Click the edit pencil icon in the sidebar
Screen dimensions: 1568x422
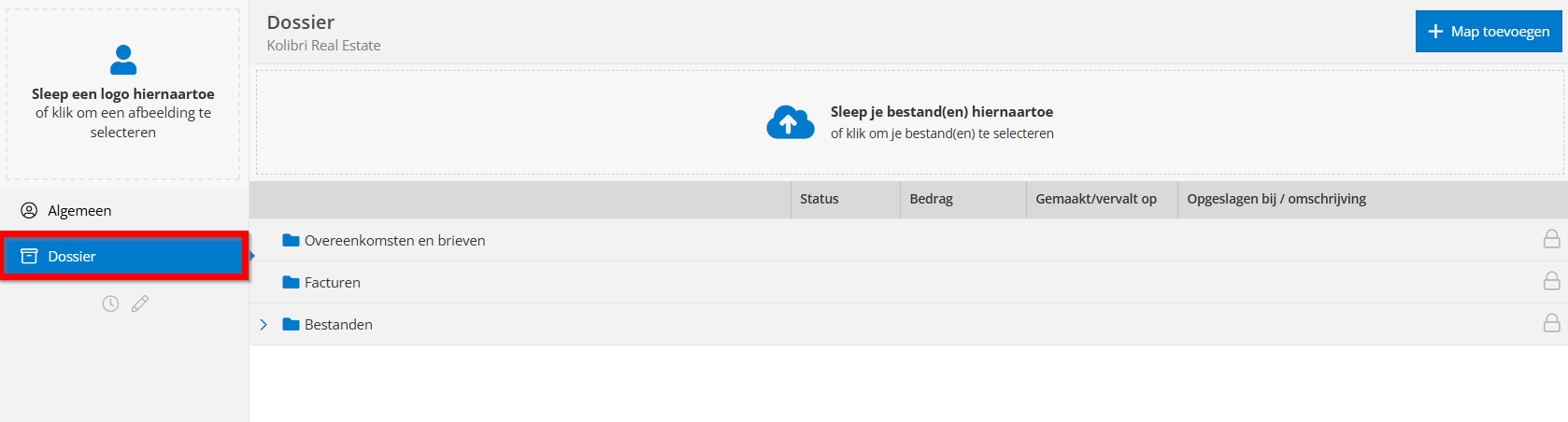pos(140,303)
